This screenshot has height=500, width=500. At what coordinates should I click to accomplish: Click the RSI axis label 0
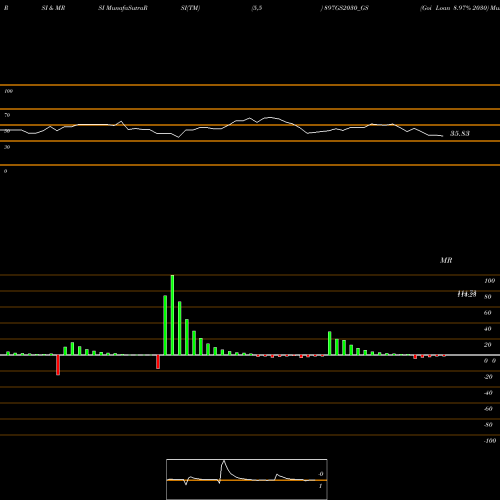(x=5, y=171)
